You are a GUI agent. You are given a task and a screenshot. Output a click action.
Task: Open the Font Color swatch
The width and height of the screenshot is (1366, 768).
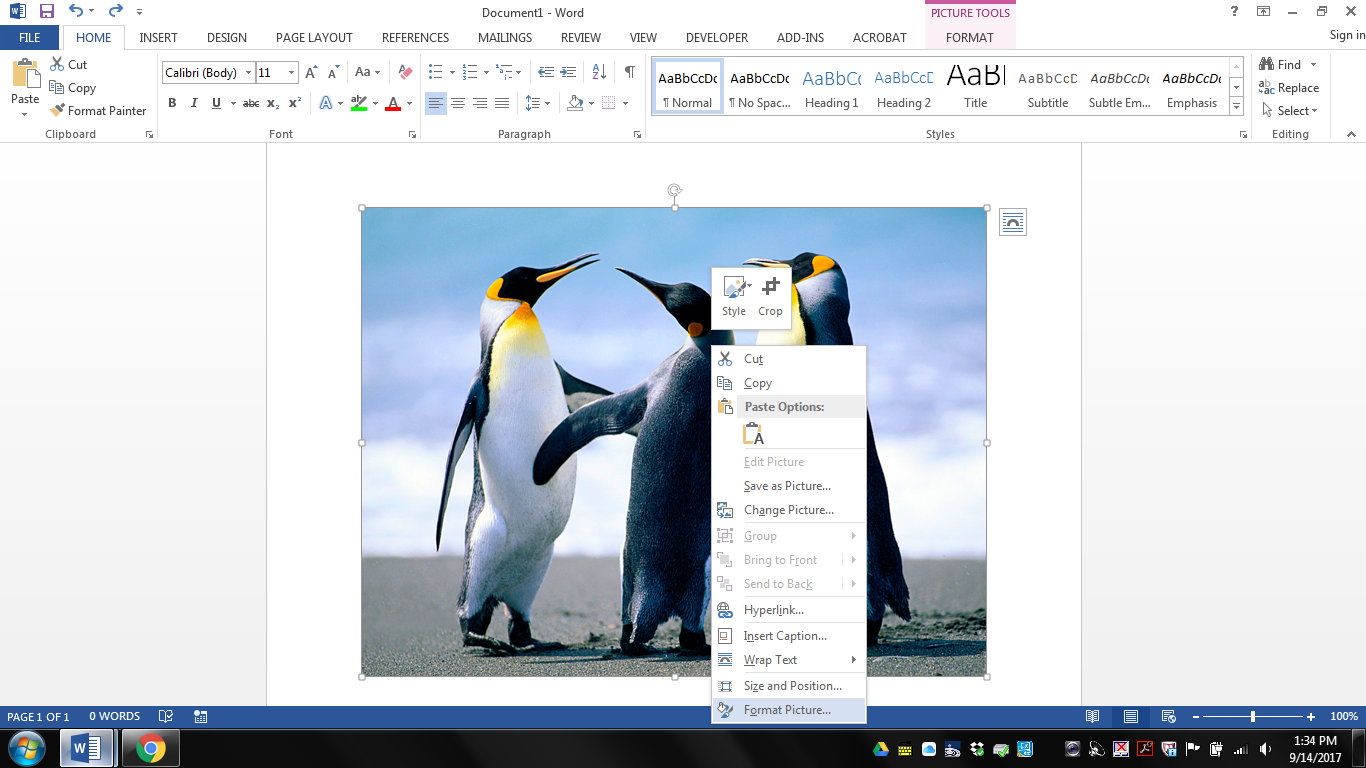(395, 103)
